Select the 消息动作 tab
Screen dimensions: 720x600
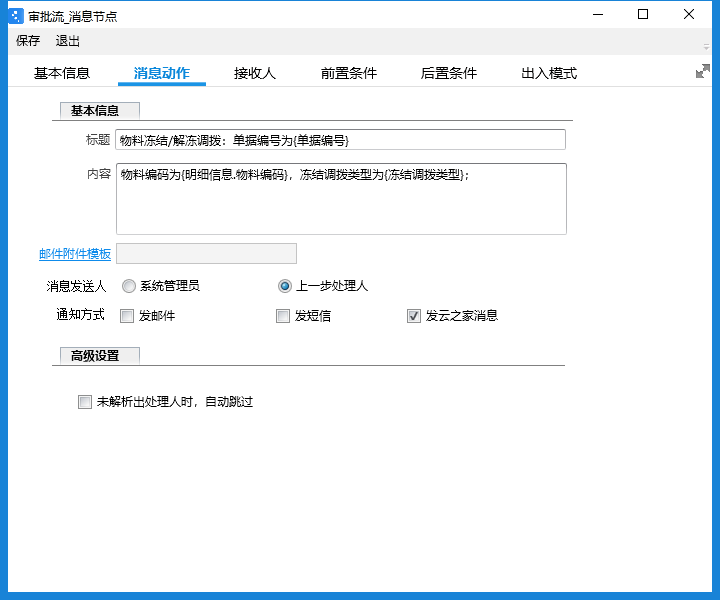point(162,73)
